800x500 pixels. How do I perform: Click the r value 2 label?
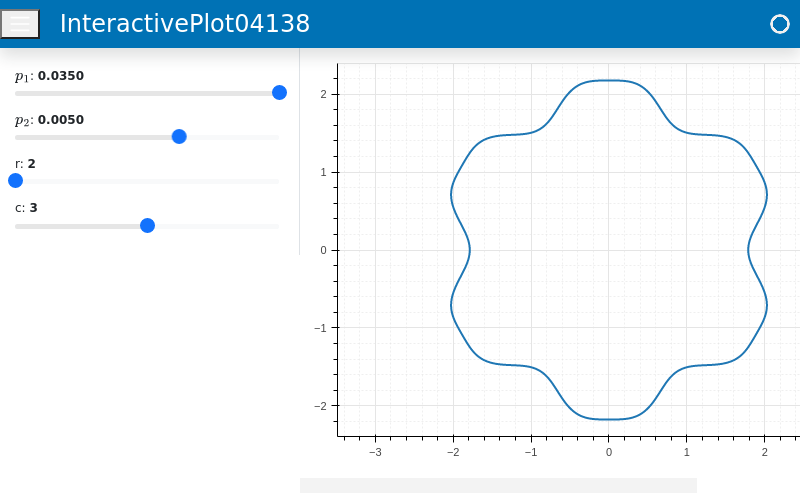pyautogui.click(x=32, y=164)
